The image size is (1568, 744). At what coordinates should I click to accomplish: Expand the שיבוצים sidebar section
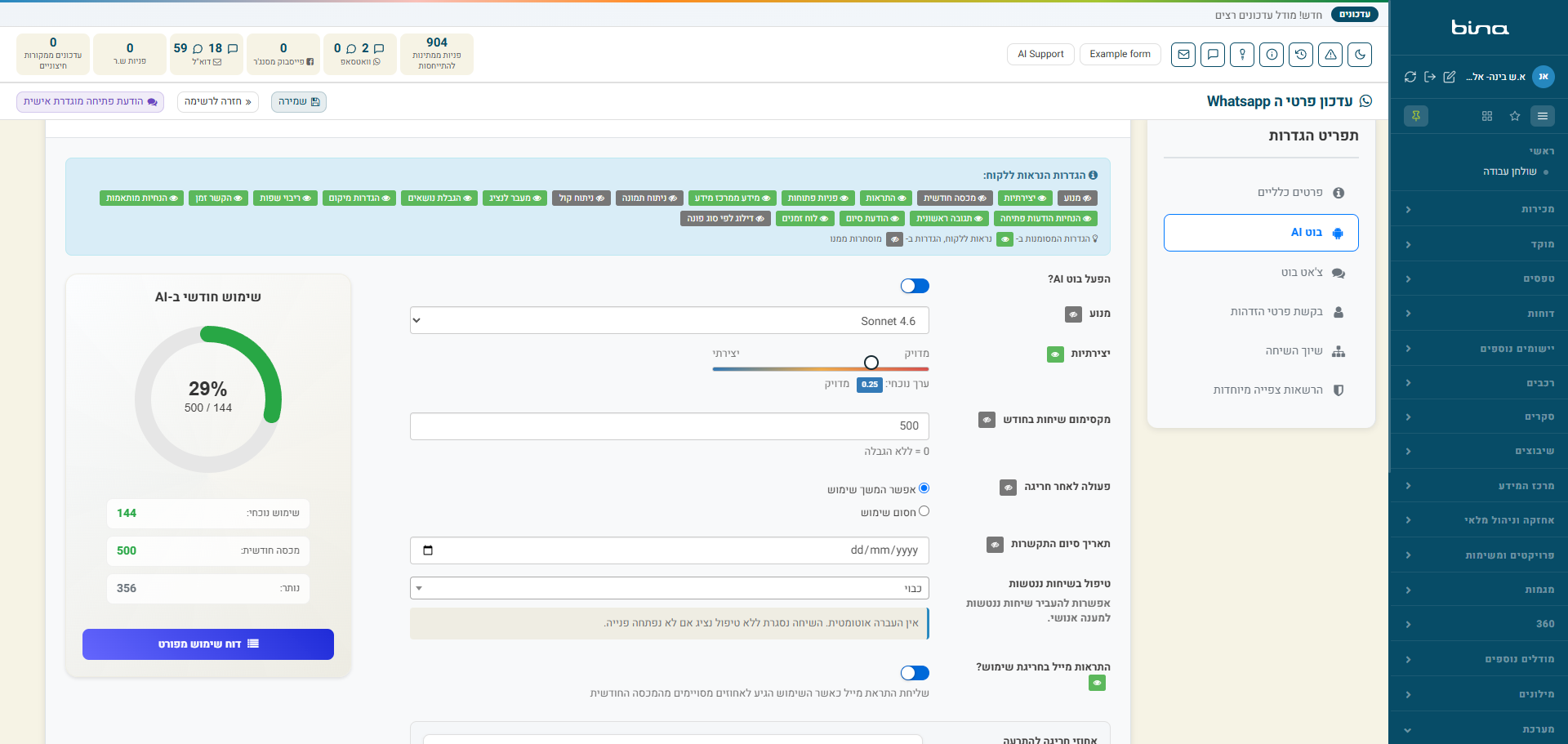tap(1478, 451)
